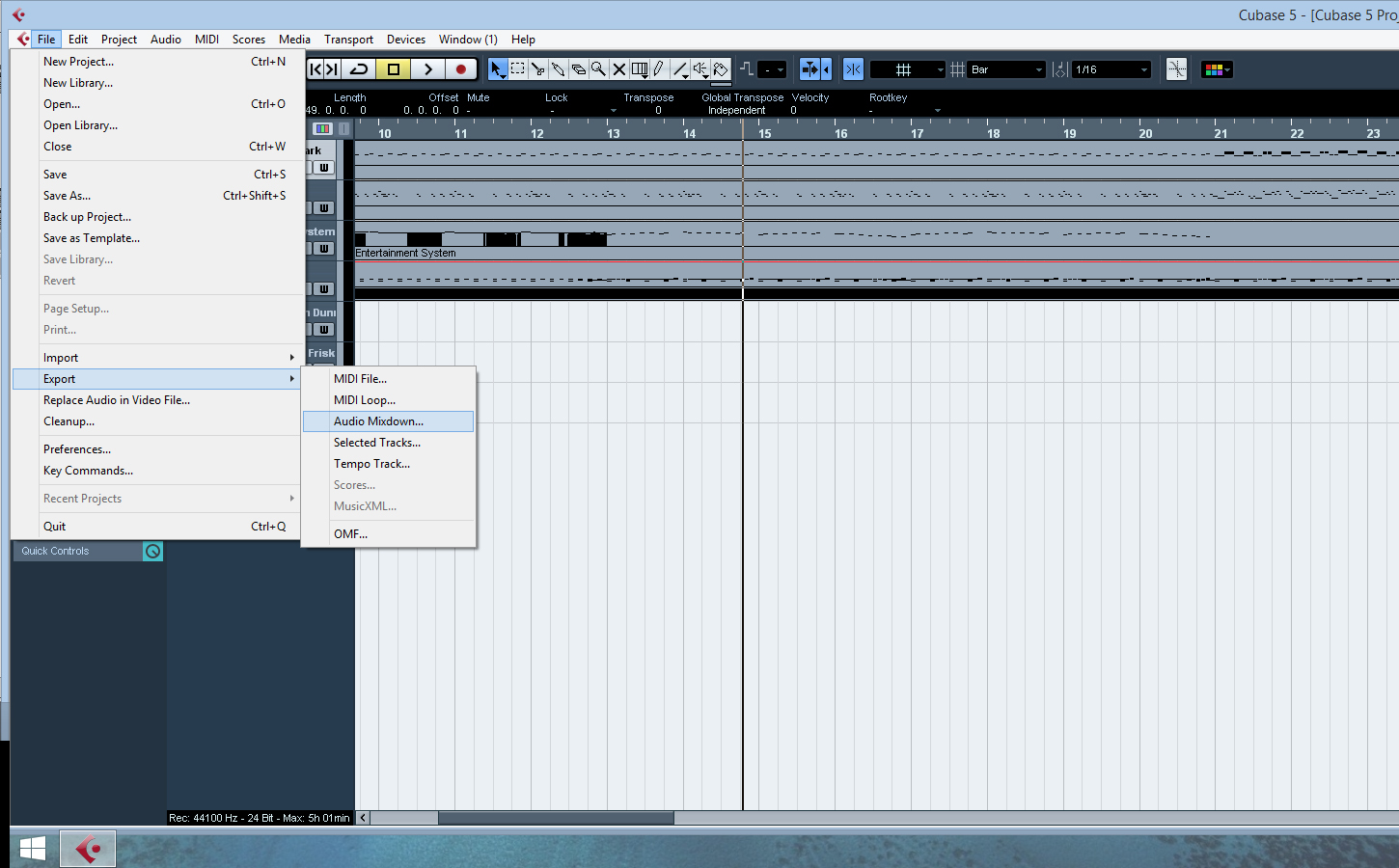Open the Edit menu
Viewport: 1399px width, 868px height.
78,40
